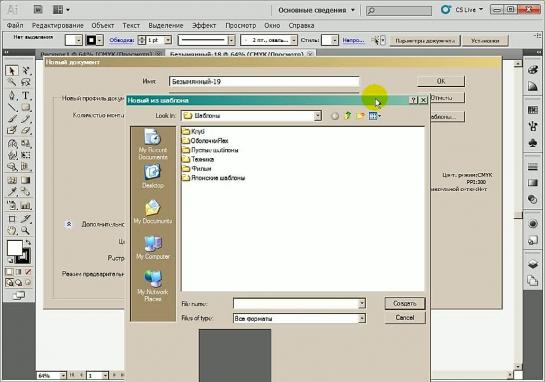
Task: Select the Японские шаблоны folder
Action: (x=213, y=178)
